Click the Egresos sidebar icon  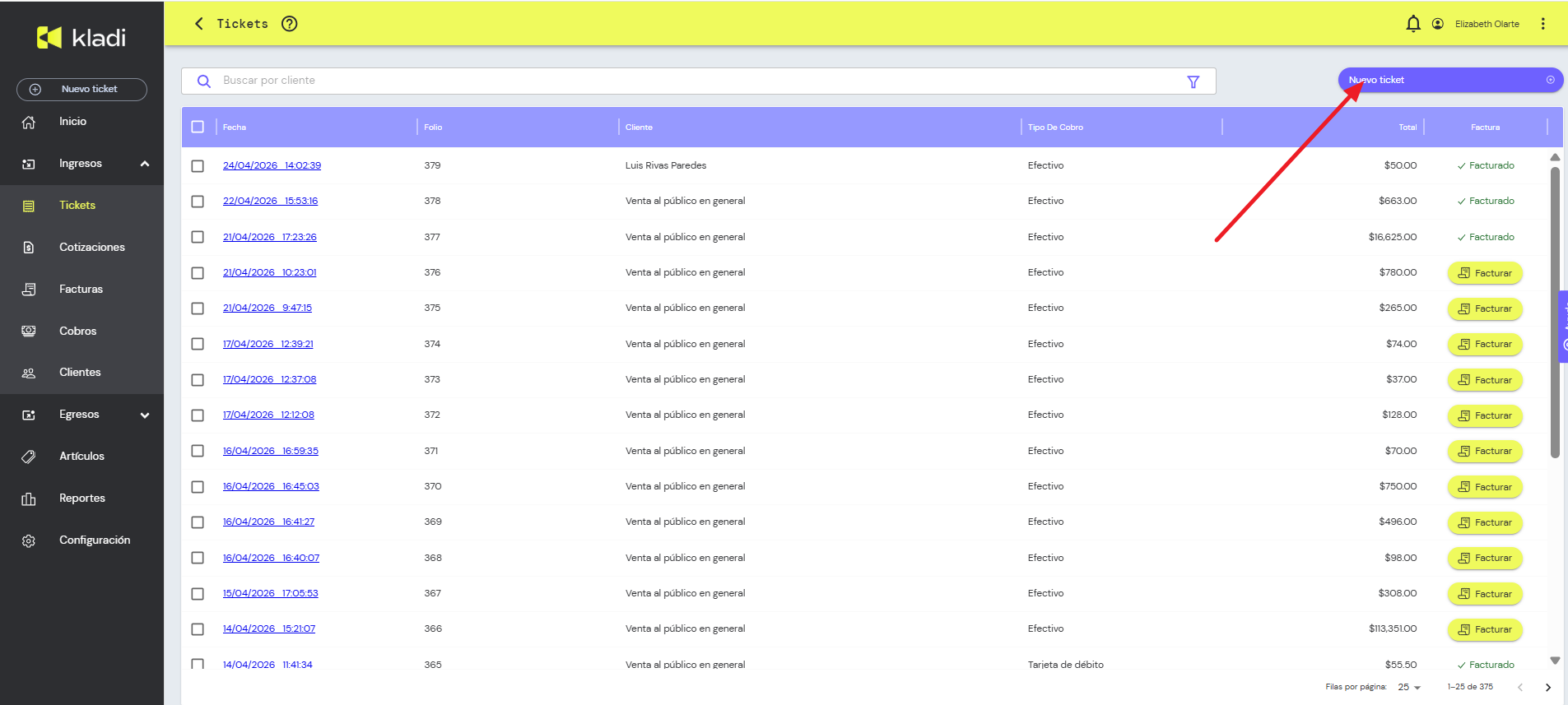click(x=29, y=415)
